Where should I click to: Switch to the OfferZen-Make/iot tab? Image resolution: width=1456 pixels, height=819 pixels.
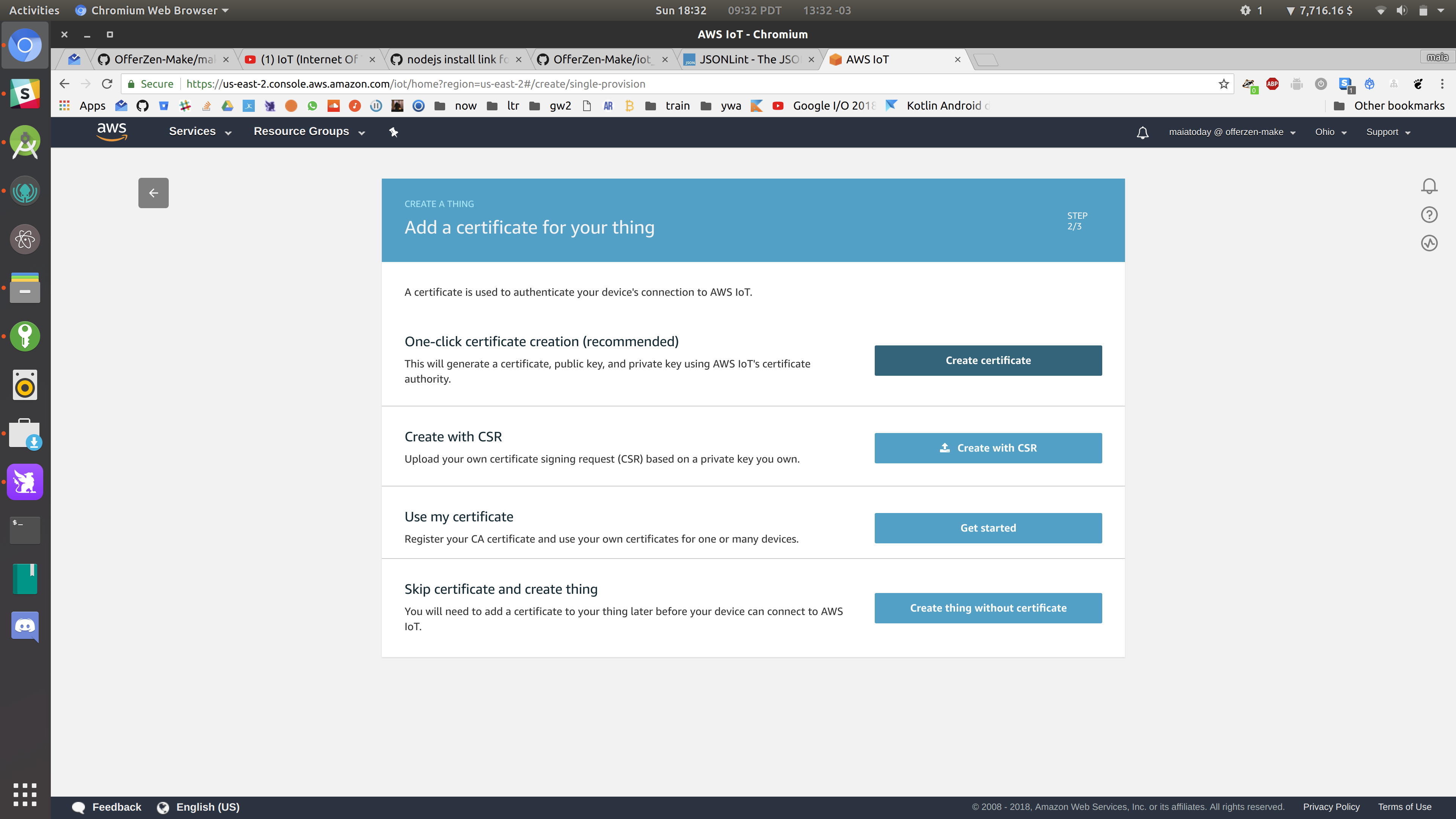(x=602, y=60)
